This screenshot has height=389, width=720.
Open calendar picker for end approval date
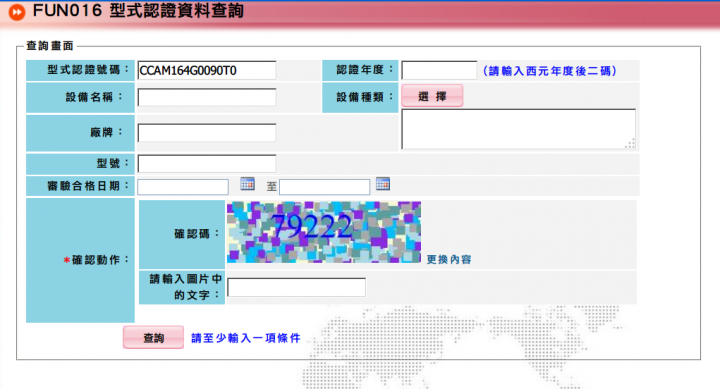tap(382, 184)
